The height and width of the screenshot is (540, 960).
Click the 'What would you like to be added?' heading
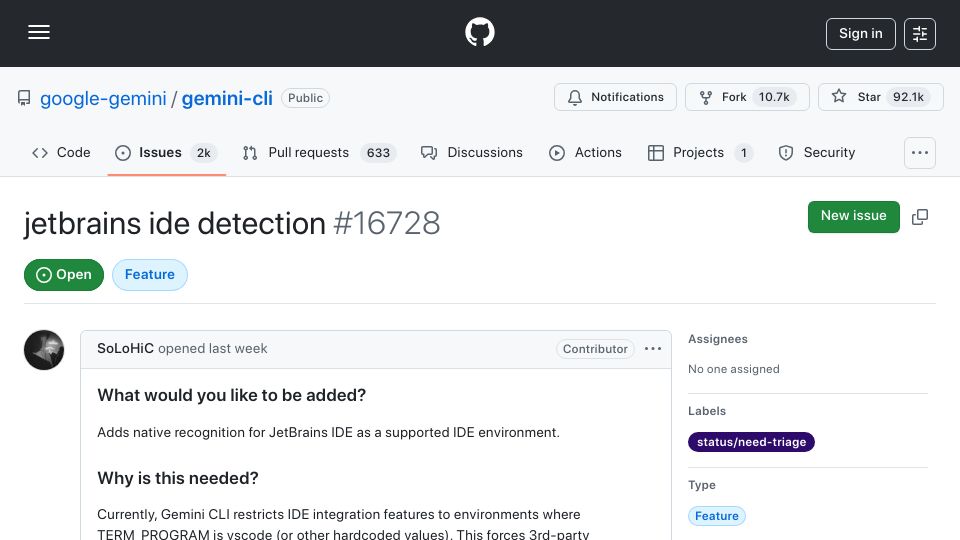[x=231, y=395]
